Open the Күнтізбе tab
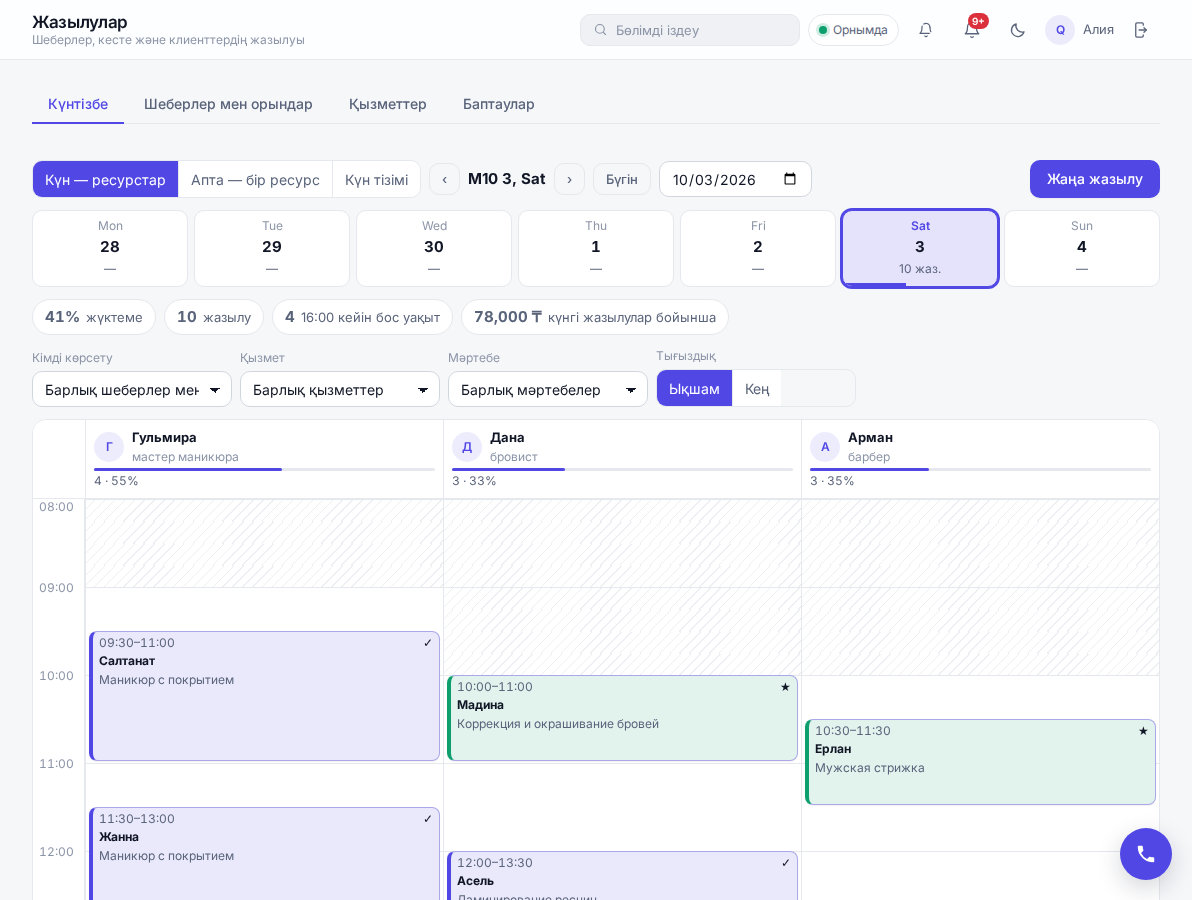1192x900 pixels. coord(78,104)
